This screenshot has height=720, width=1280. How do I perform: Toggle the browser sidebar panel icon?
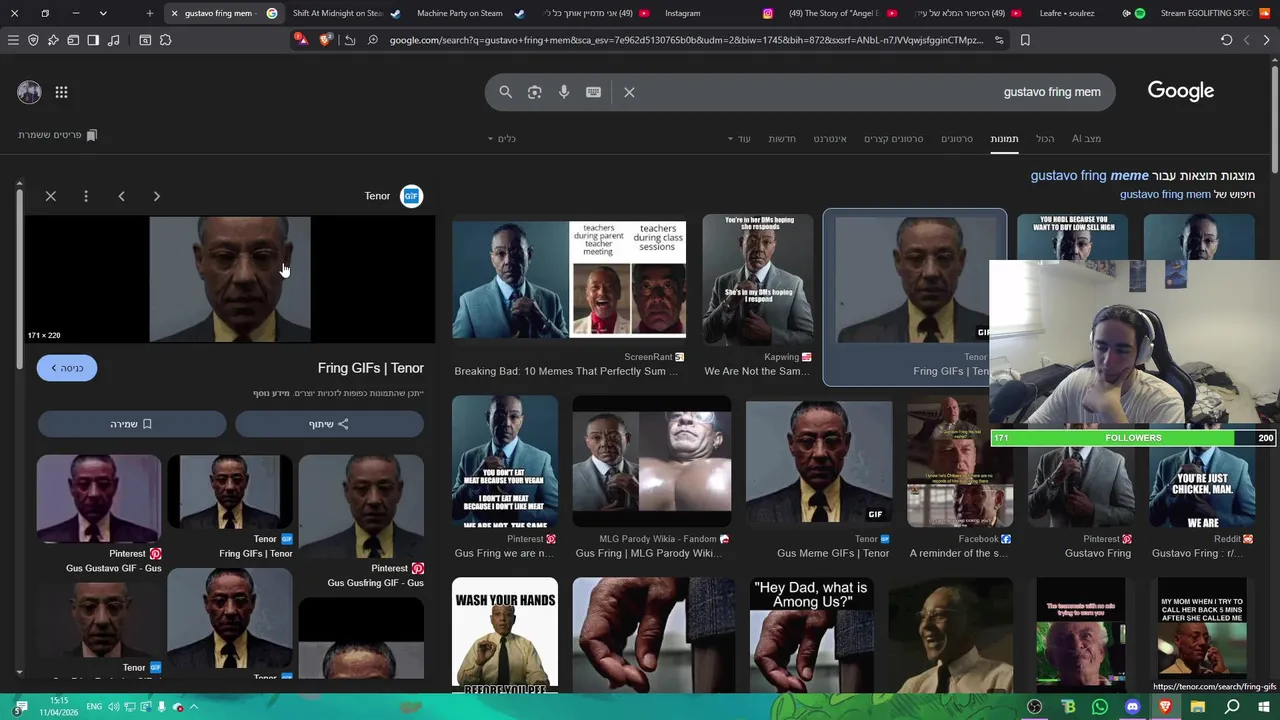coord(93,40)
